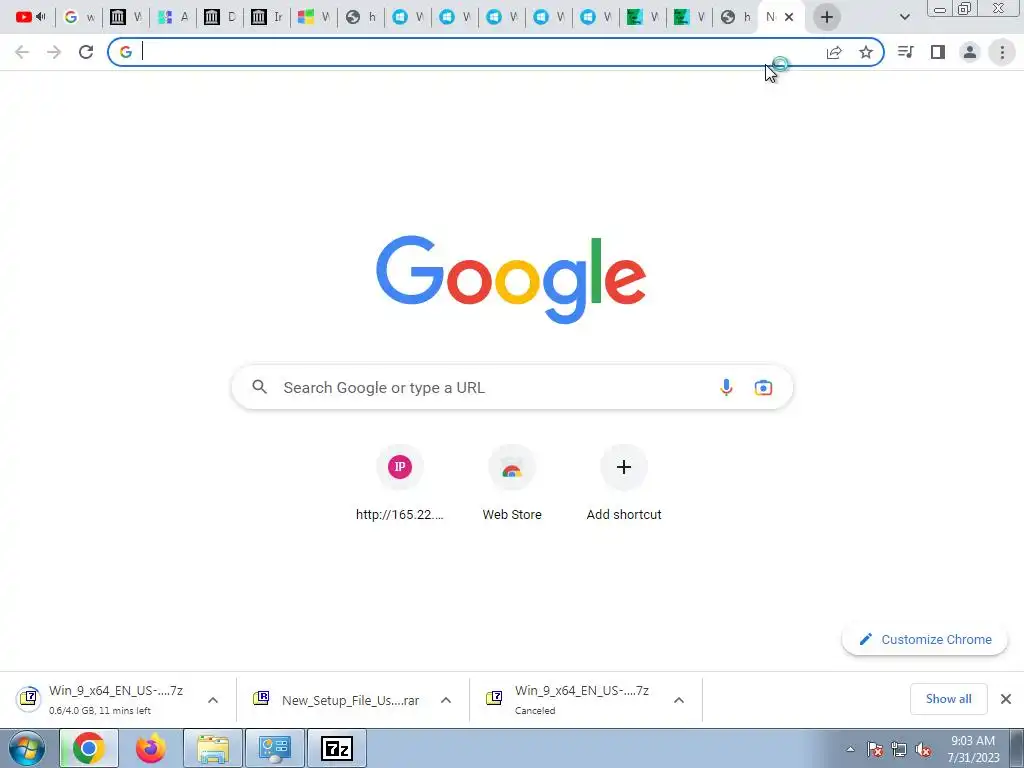The width and height of the screenshot is (1024, 768).
Task: Open the media controls button
Action: (x=906, y=52)
